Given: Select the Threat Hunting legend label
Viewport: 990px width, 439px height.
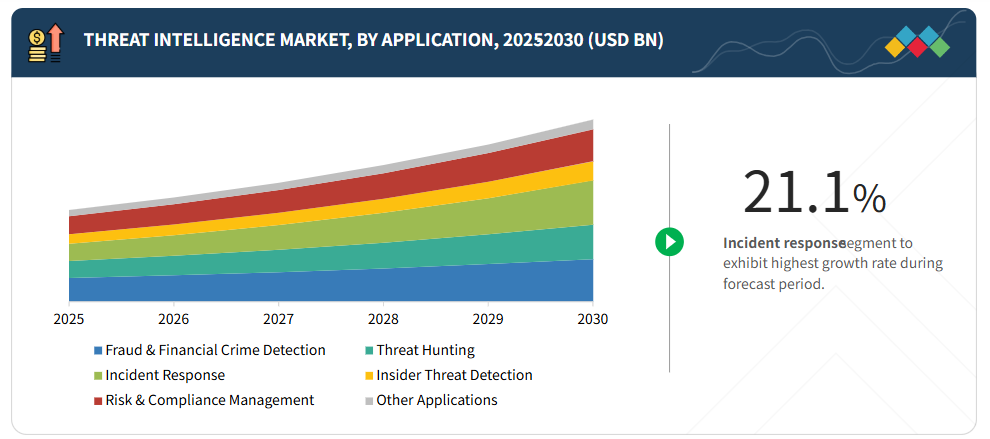Looking at the screenshot, I should pos(425,350).
